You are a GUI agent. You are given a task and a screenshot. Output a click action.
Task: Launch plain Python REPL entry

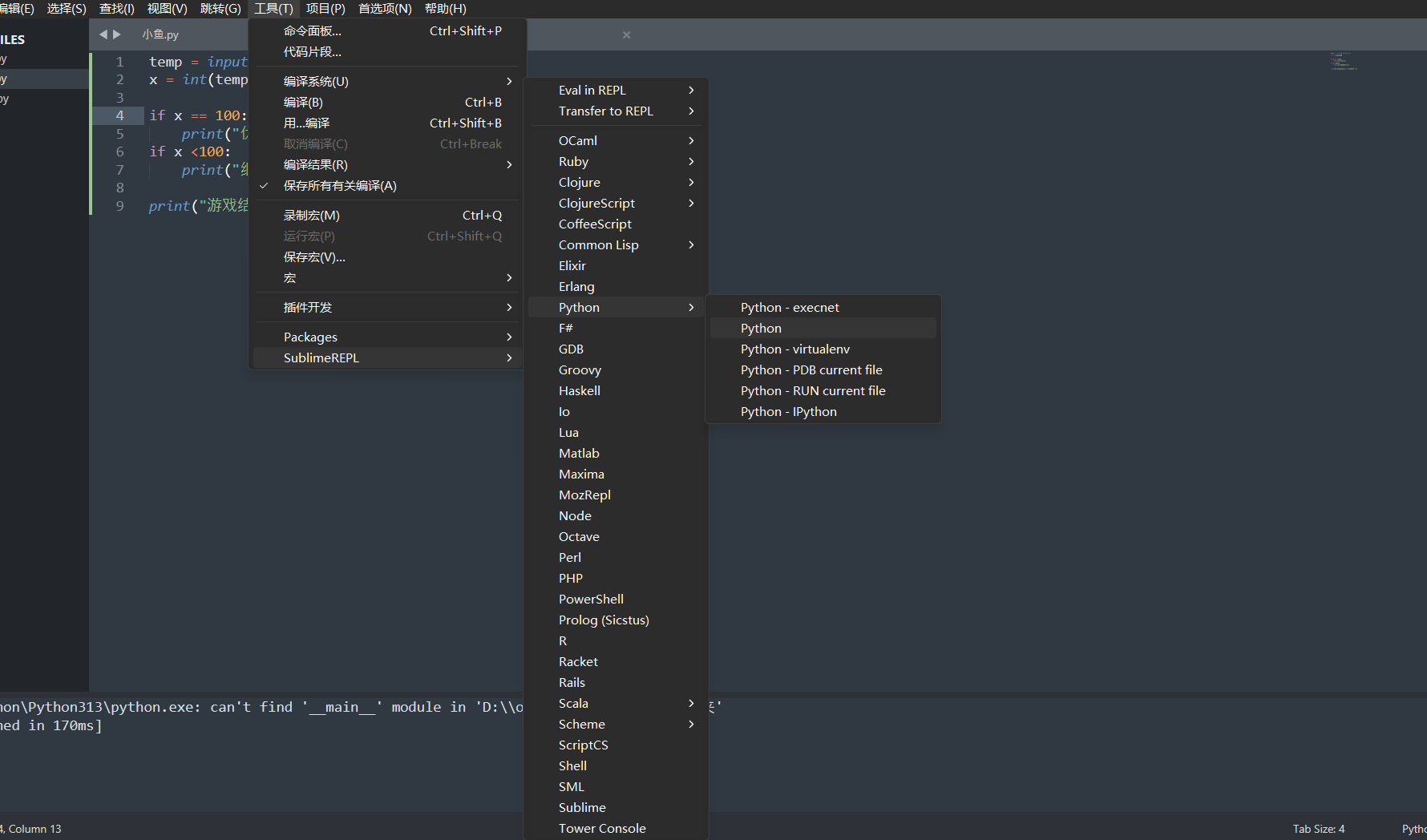823,329
